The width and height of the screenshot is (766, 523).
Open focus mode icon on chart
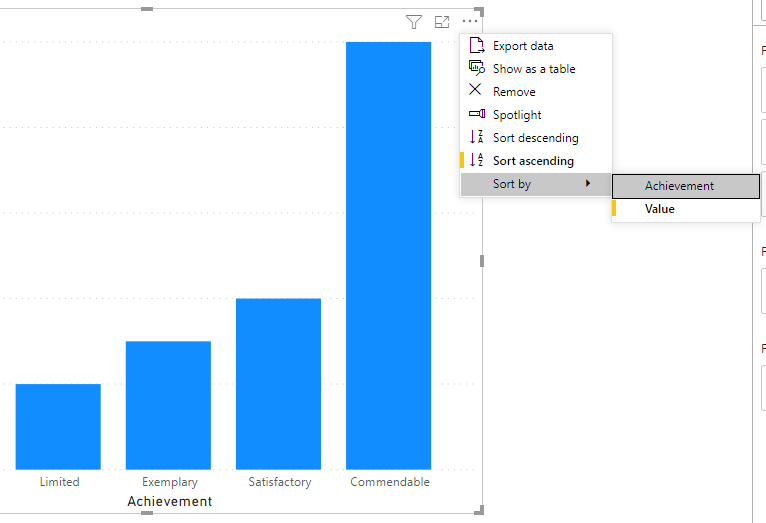pyautogui.click(x=442, y=21)
